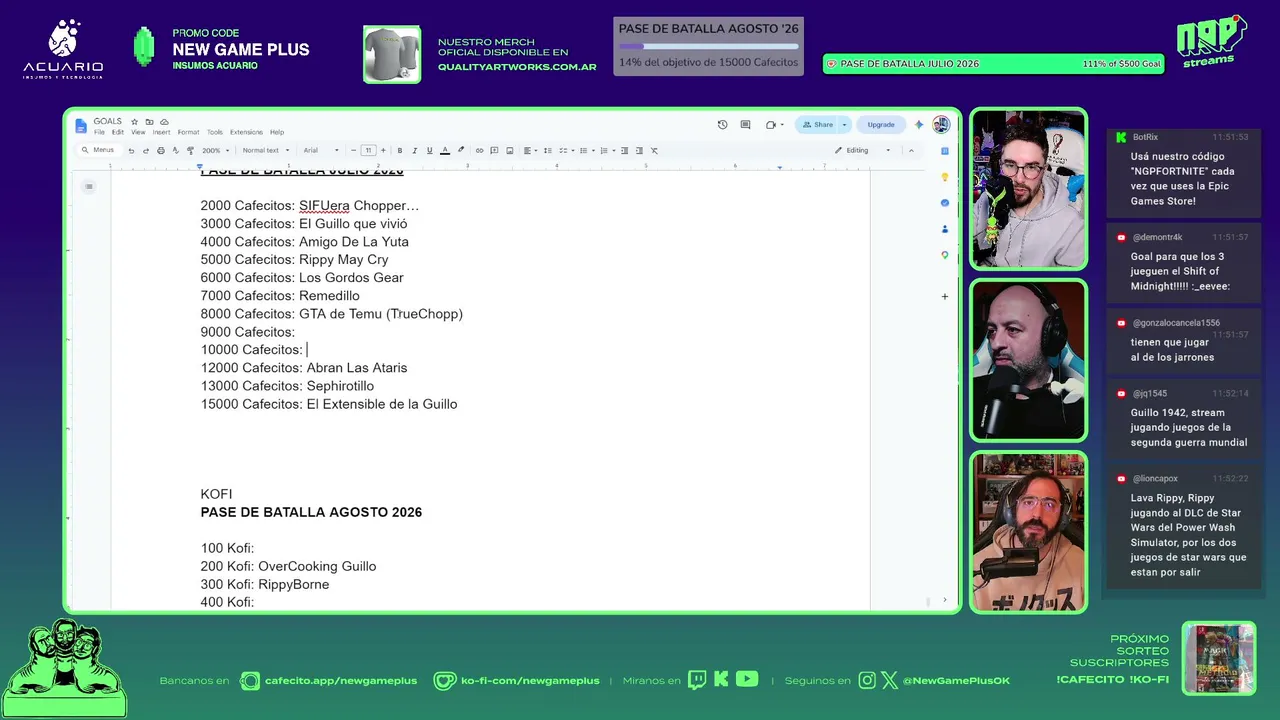Show the document outline
This screenshot has width=1280, height=720.
tap(89, 186)
